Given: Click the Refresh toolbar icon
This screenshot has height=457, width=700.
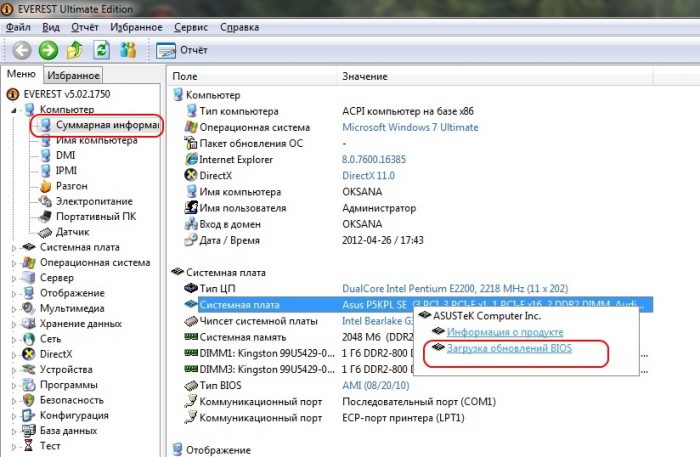Looking at the screenshot, I should pyautogui.click(x=101, y=50).
